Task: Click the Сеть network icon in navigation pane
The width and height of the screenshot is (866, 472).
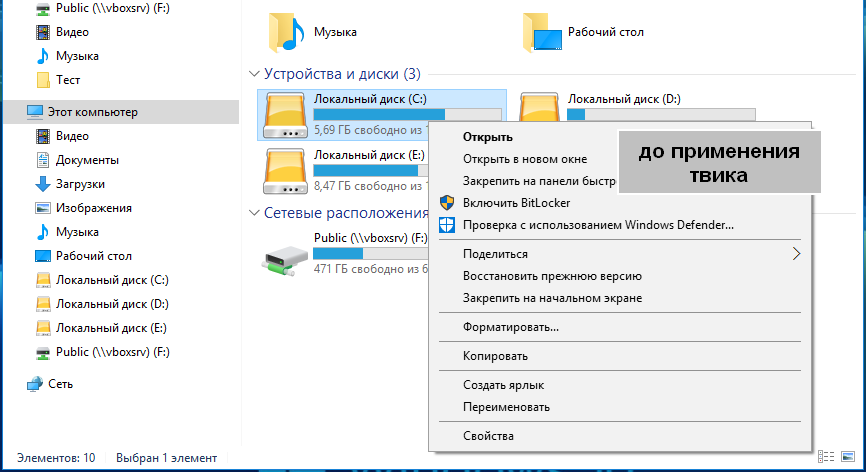Action: (x=36, y=384)
